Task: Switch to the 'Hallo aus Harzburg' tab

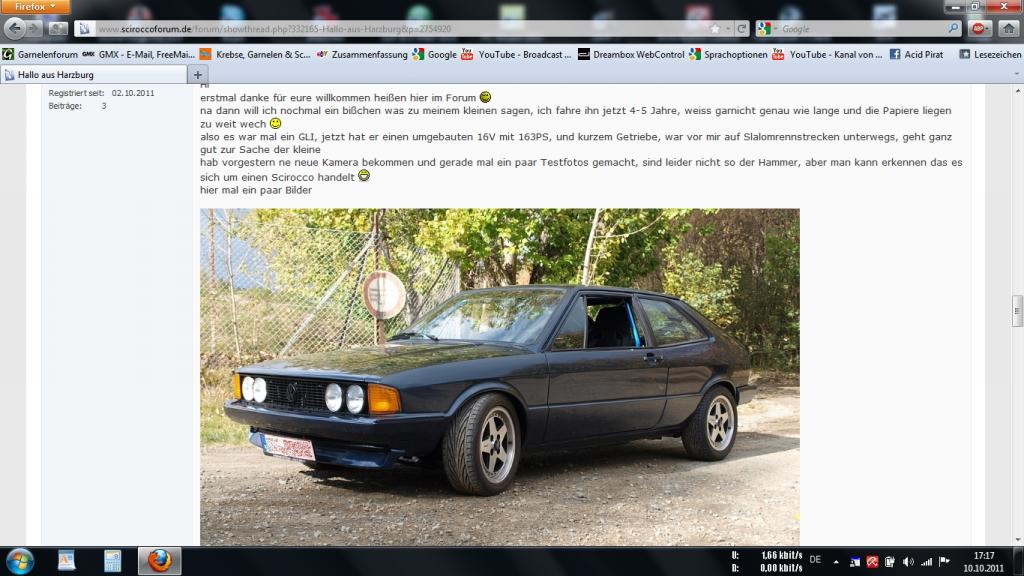Action: tap(92, 75)
